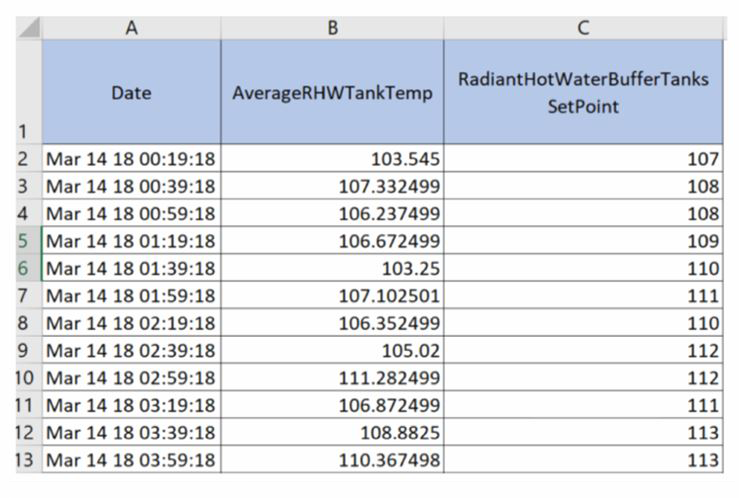Select cell Mar 14 18 03:19:18

[x=131, y=404]
